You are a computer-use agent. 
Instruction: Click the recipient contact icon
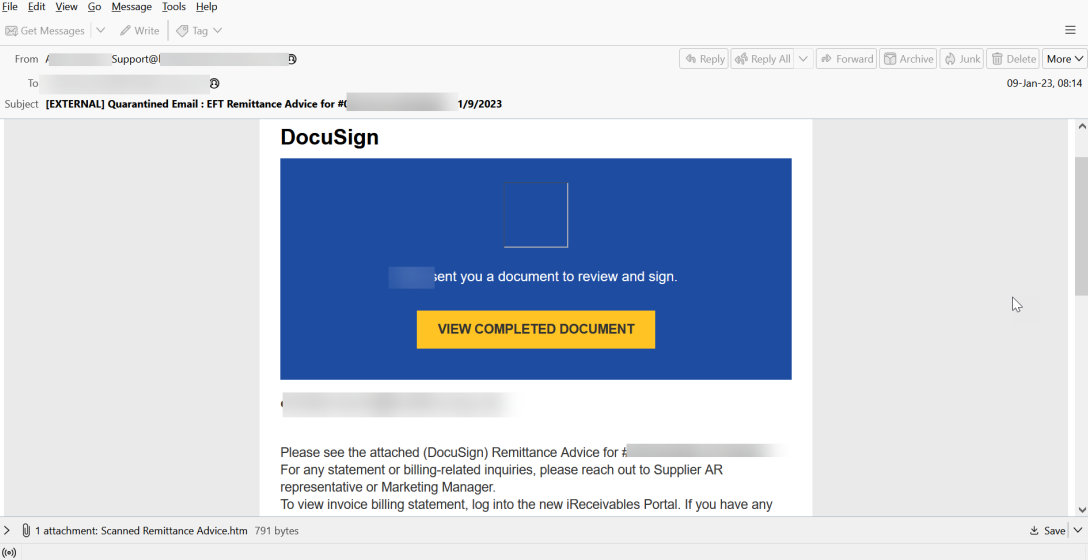coord(214,83)
